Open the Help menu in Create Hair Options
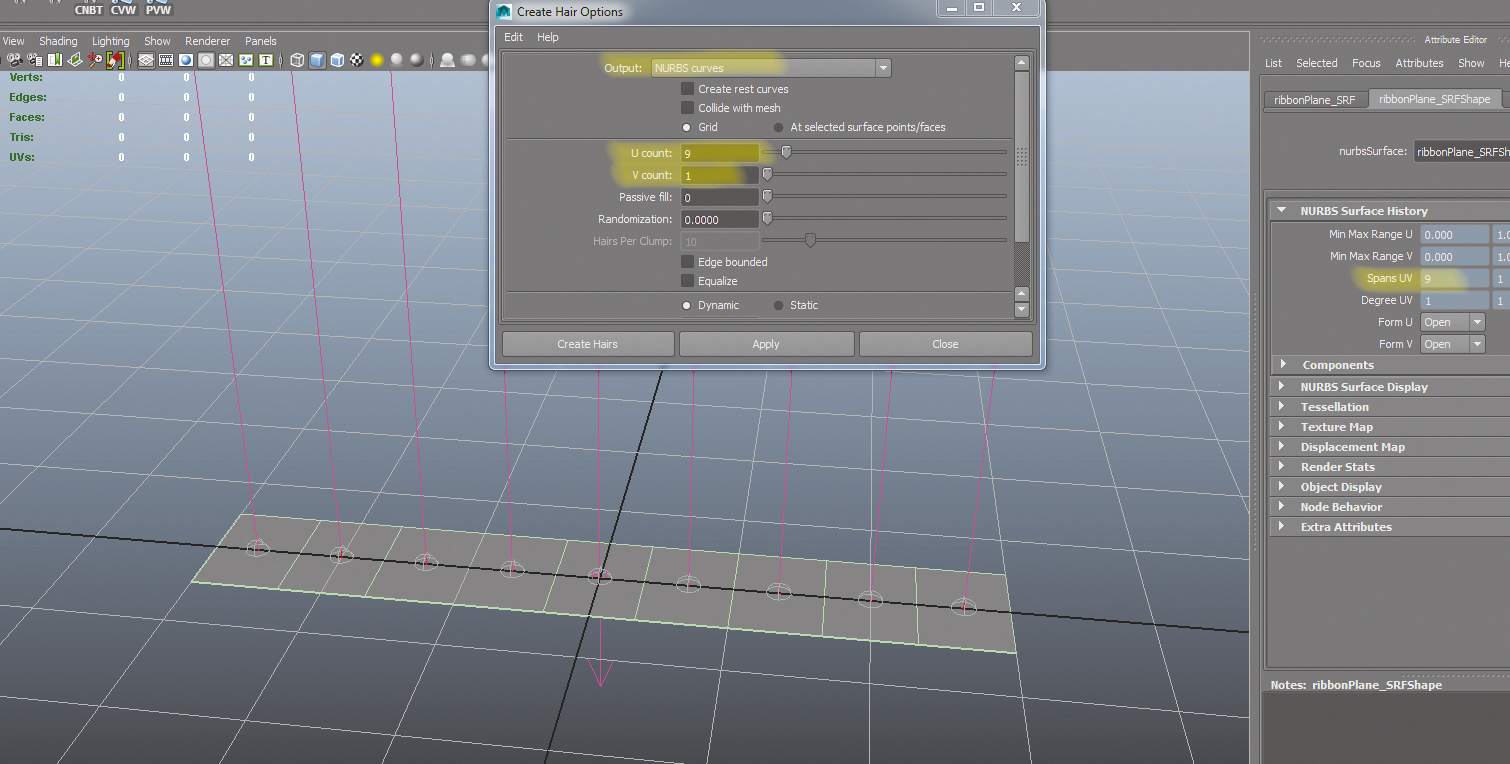Image resolution: width=1510 pixels, height=764 pixels. click(548, 37)
